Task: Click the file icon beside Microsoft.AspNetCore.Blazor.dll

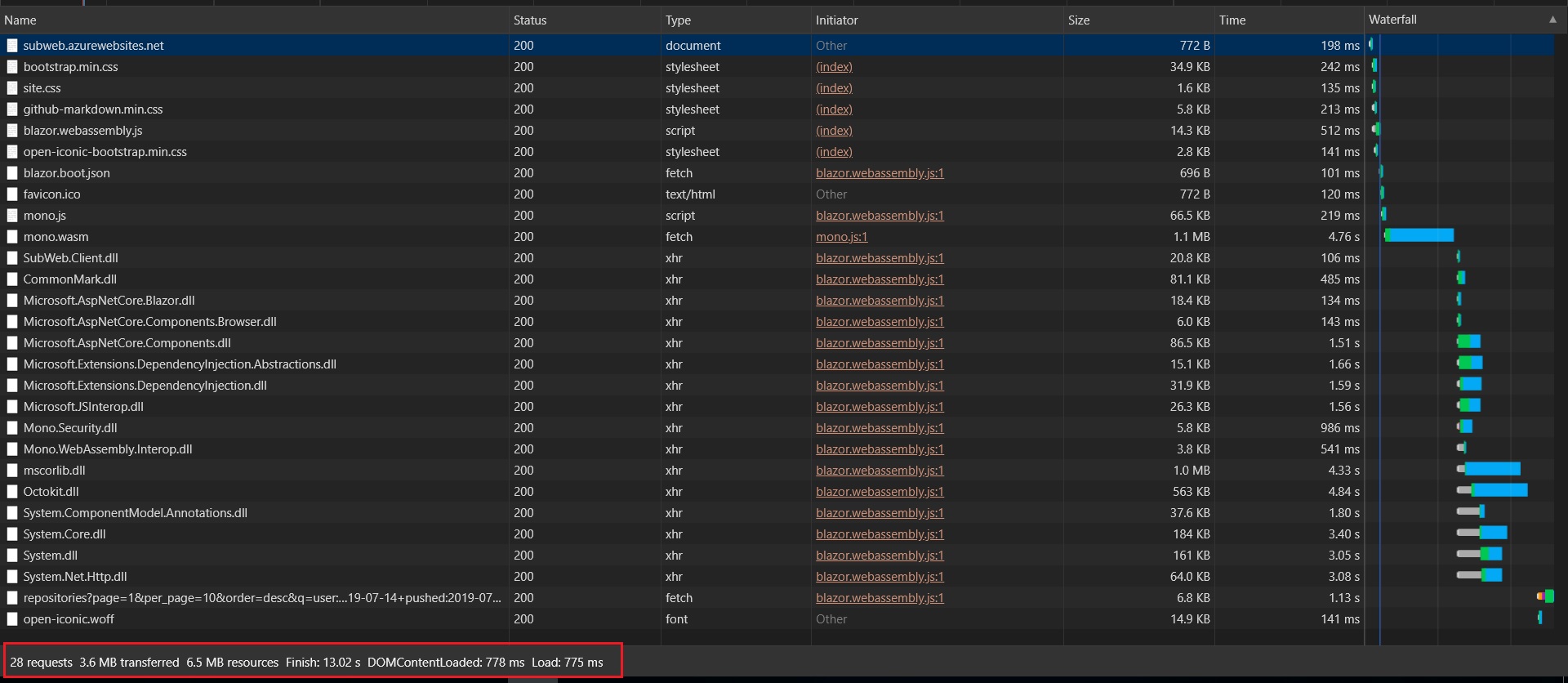Action: [x=12, y=301]
